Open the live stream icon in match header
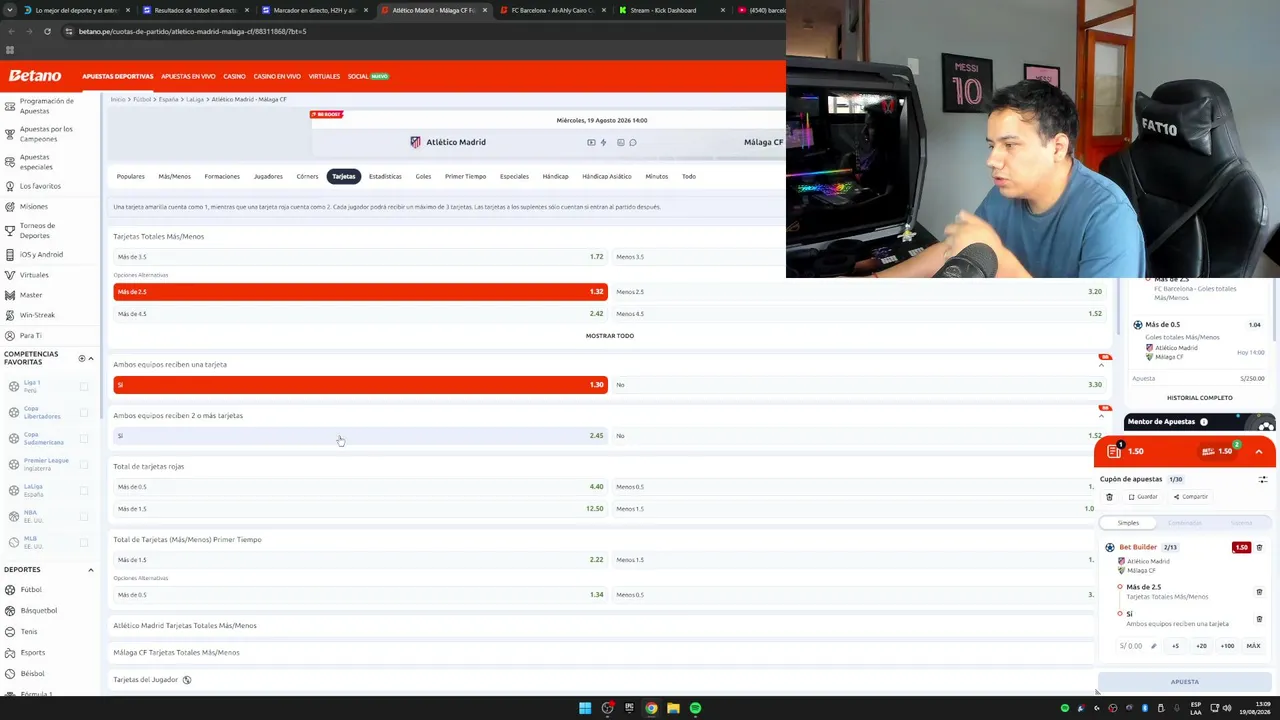 (591, 142)
